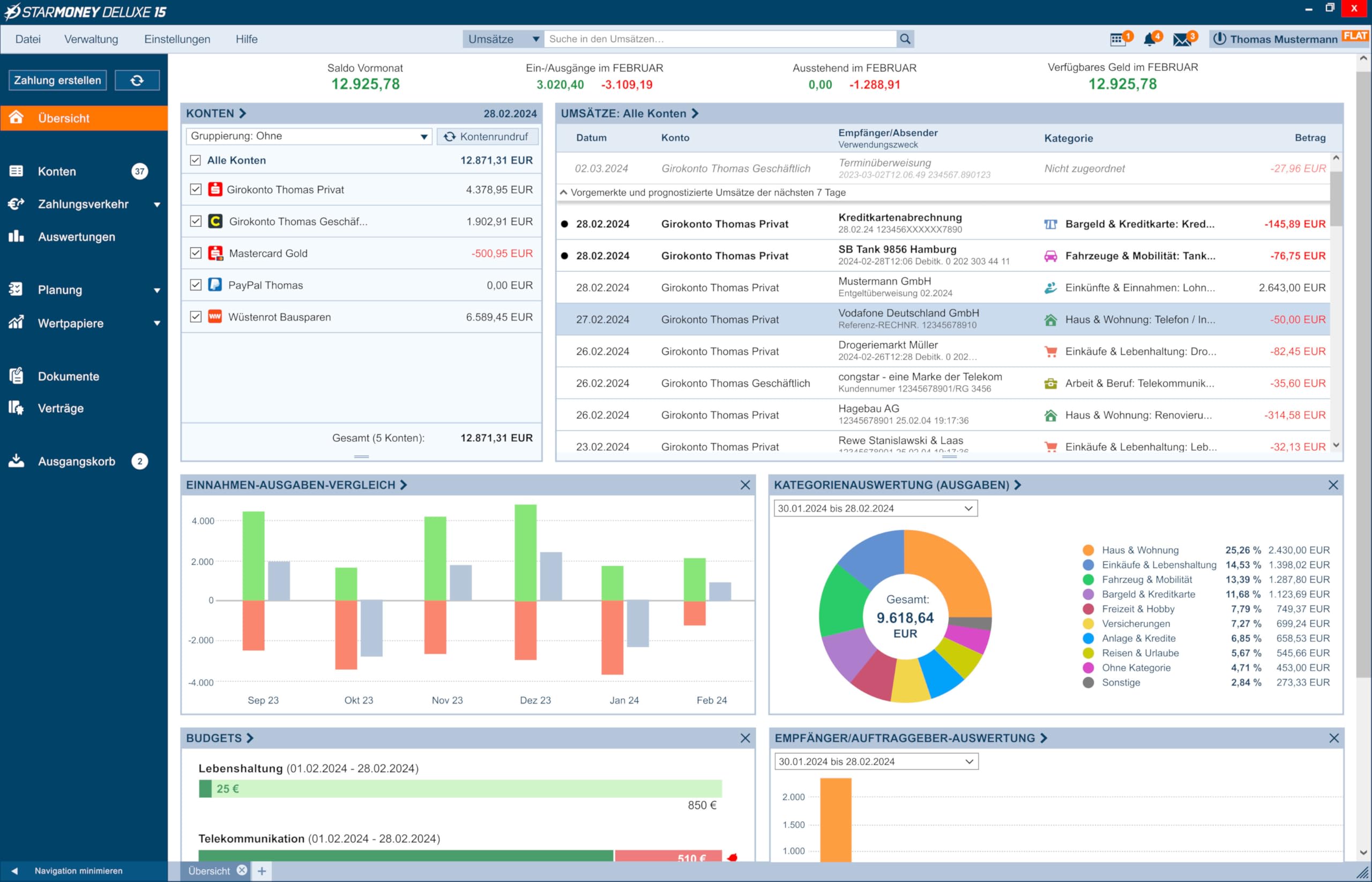Toggle the PayPal Thomas checkbox

pyautogui.click(x=195, y=285)
